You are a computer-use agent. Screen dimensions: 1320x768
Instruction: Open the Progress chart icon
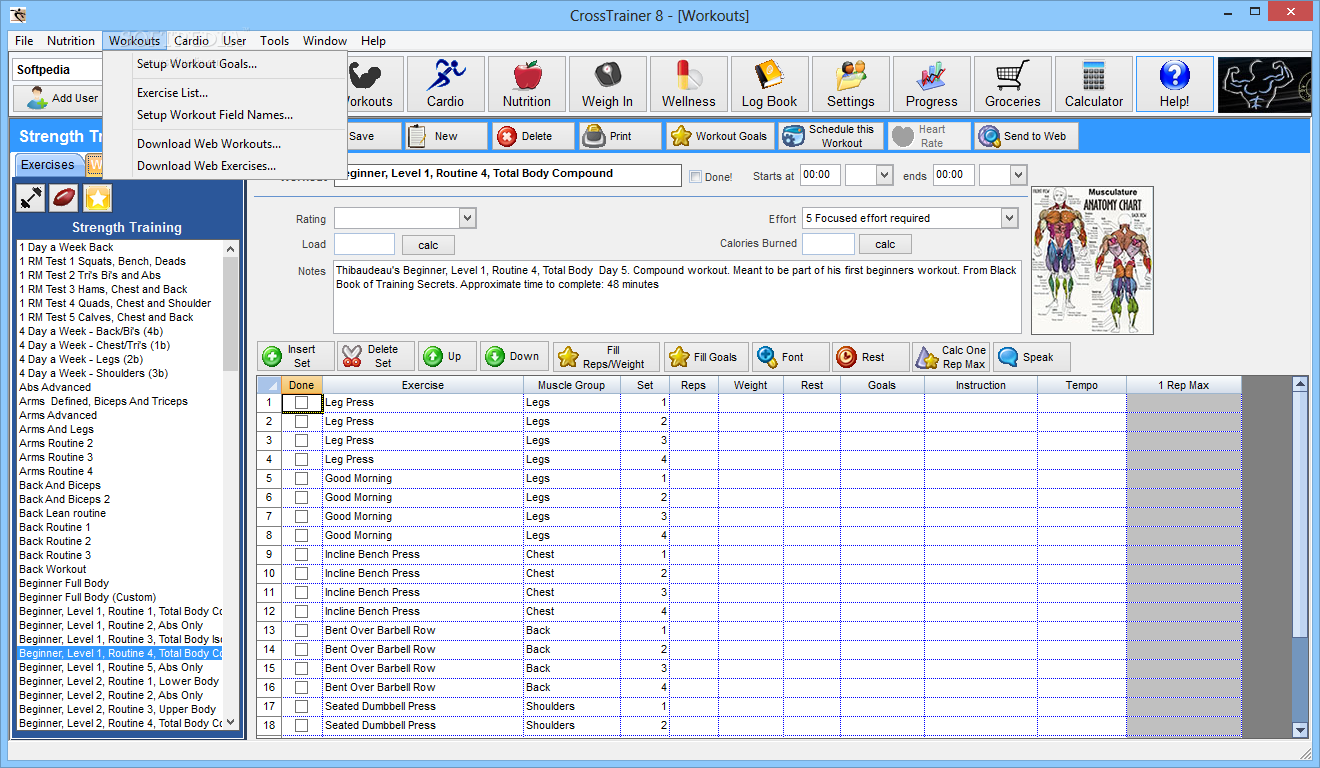point(932,84)
